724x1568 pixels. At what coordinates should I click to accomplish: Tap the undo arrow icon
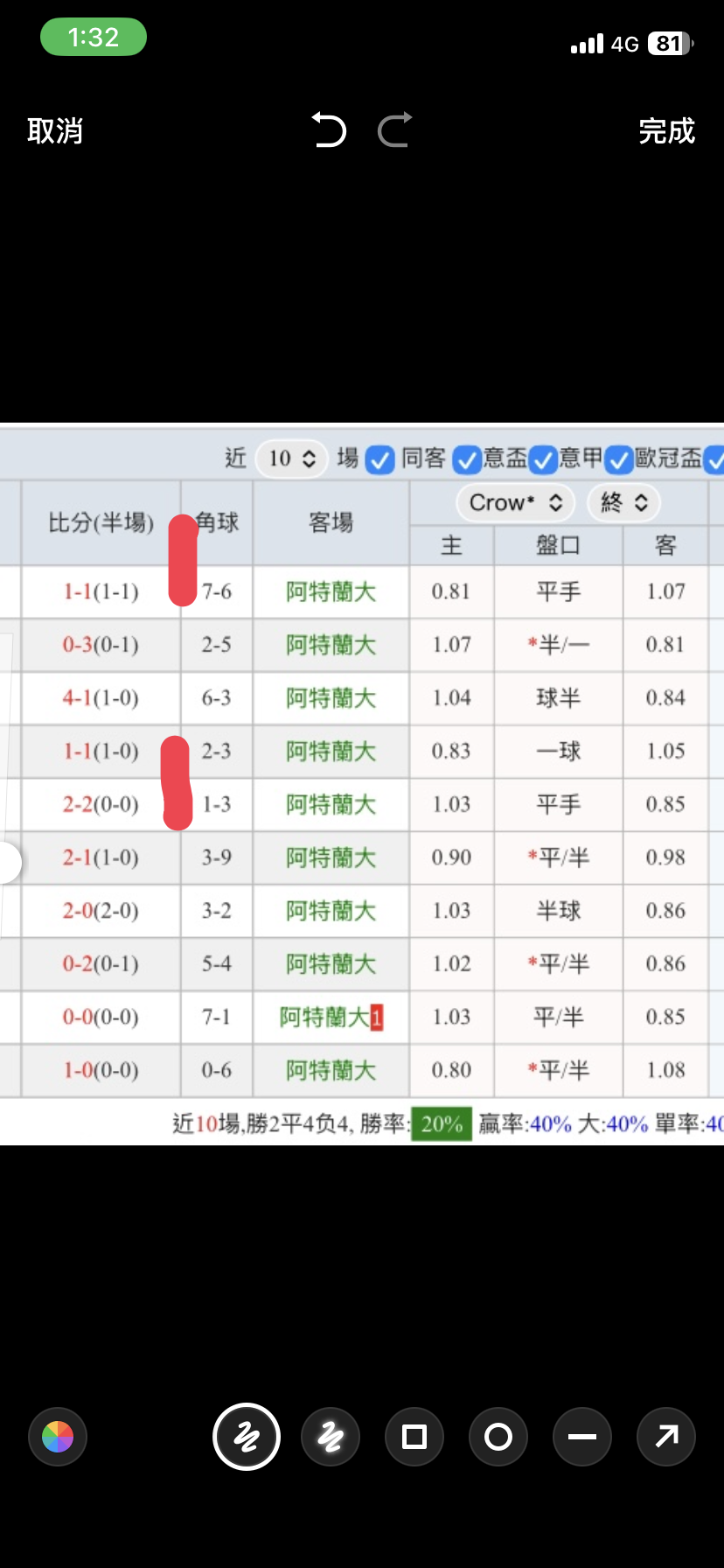pyautogui.click(x=330, y=130)
